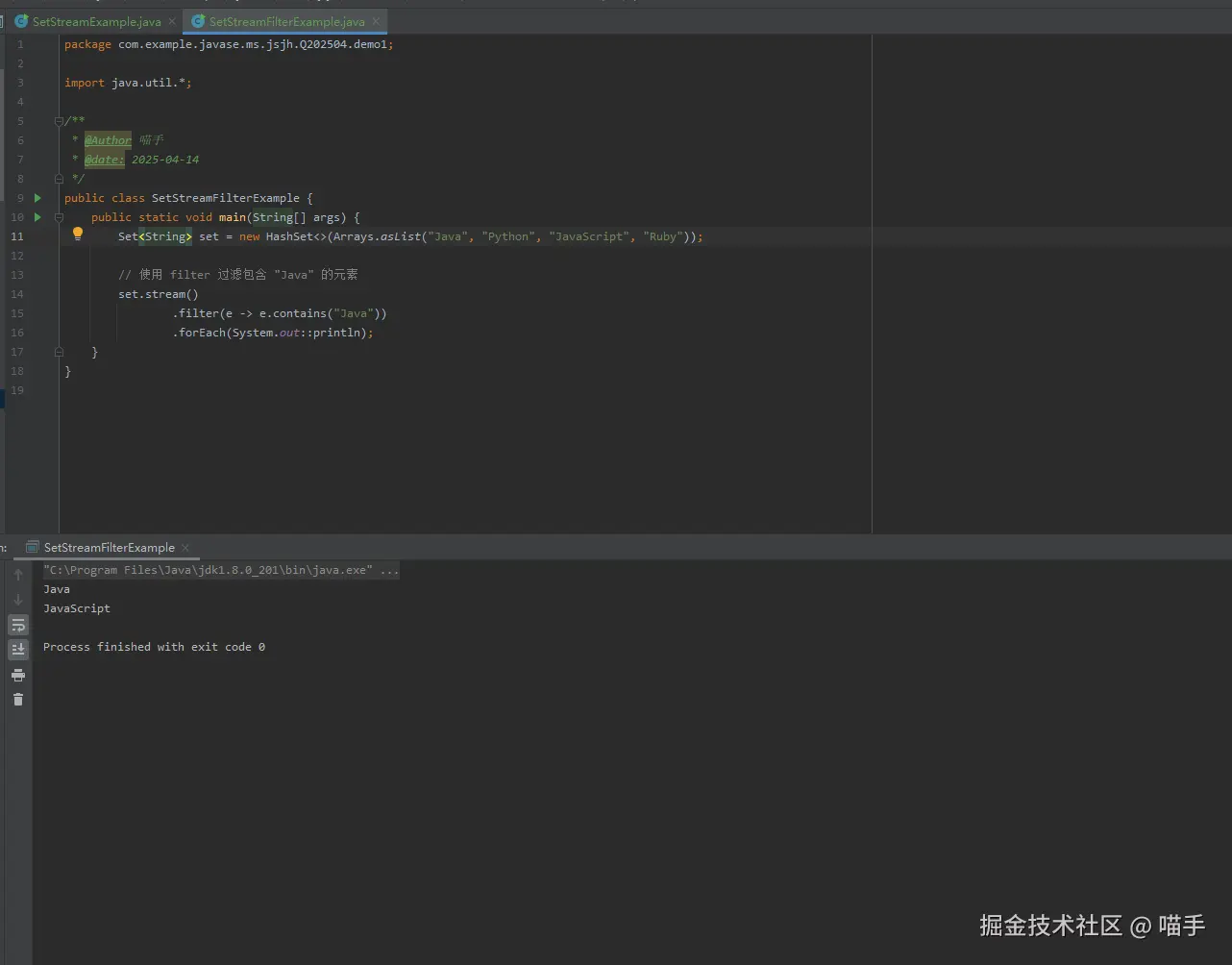This screenshot has width=1232, height=965.
Task: Click the java.exe command line in console
Action: tap(220, 570)
